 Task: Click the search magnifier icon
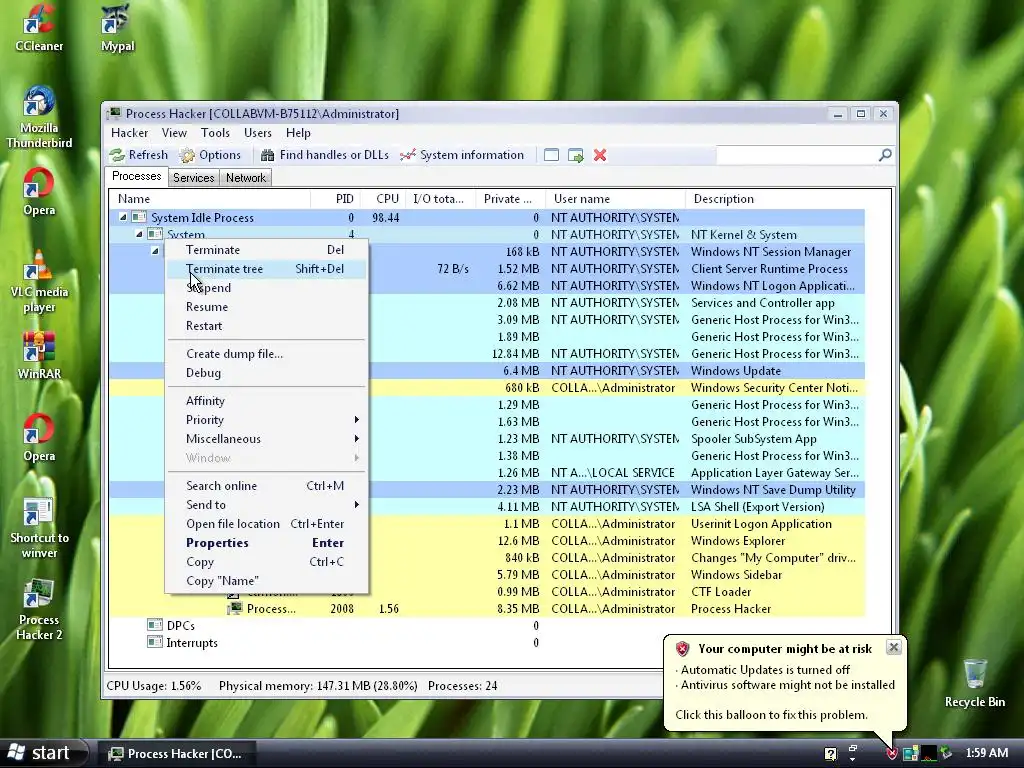(885, 155)
